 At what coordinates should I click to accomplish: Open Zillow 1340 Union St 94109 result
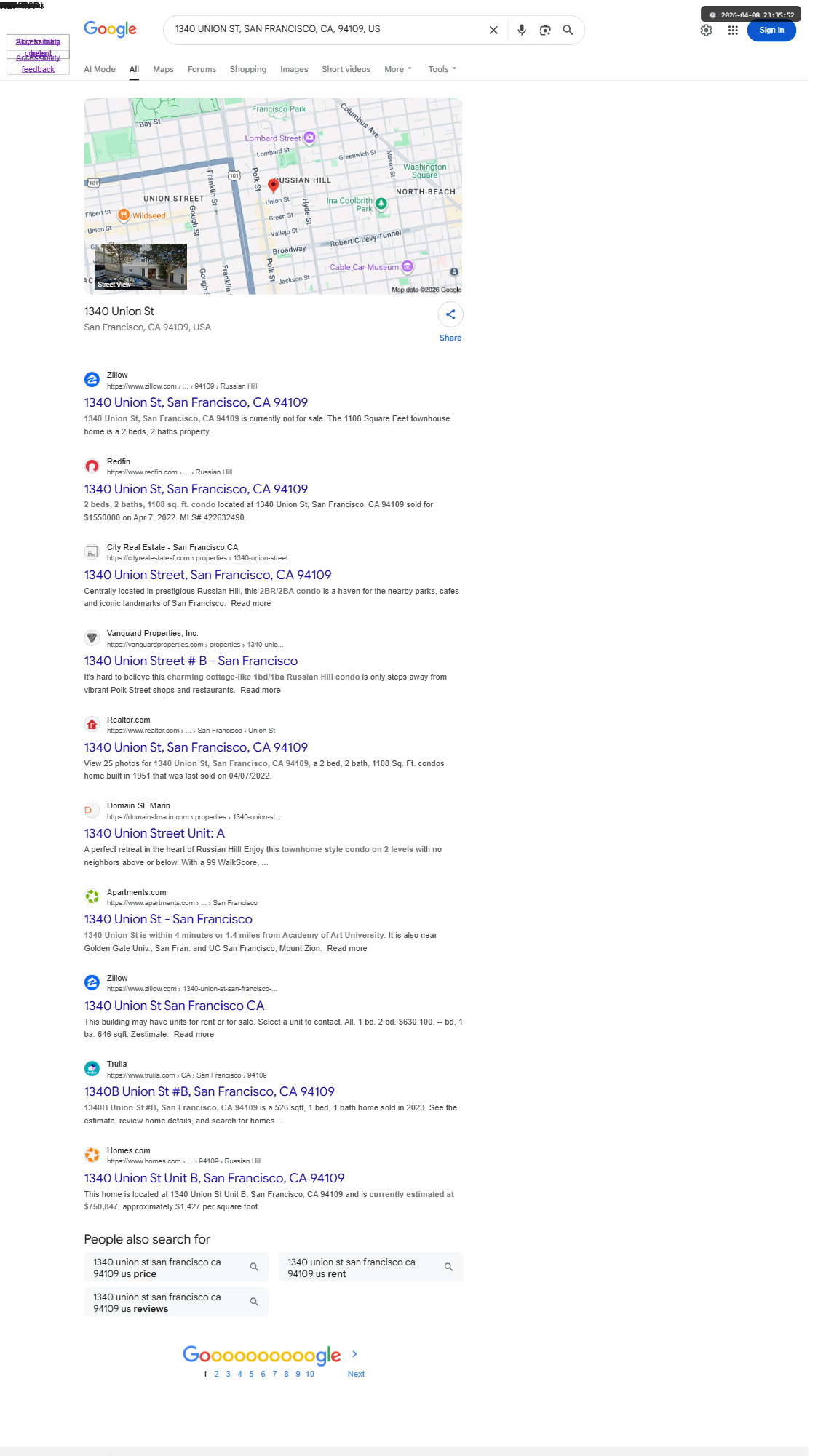click(196, 402)
